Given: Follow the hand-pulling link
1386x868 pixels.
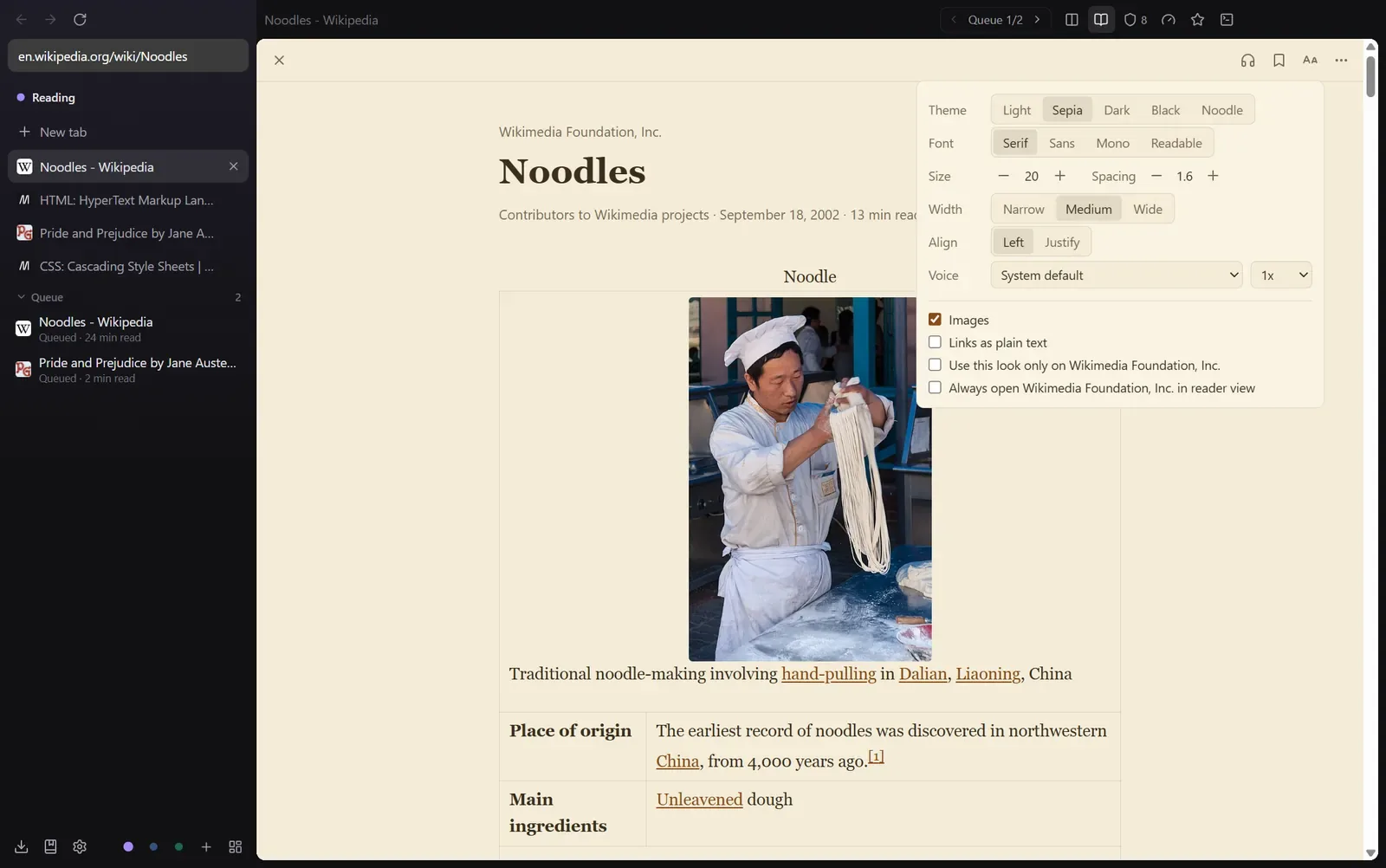Looking at the screenshot, I should (x=828, y=674).
